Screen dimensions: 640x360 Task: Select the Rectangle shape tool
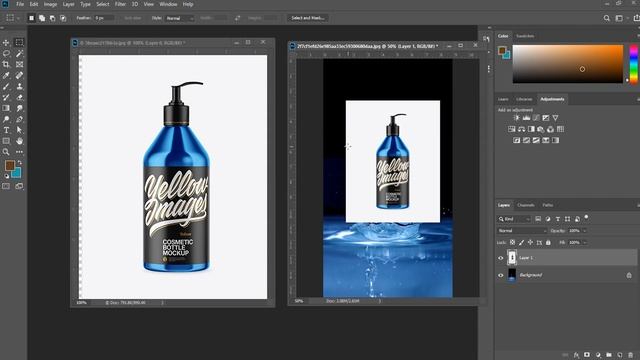coord(6,141)
